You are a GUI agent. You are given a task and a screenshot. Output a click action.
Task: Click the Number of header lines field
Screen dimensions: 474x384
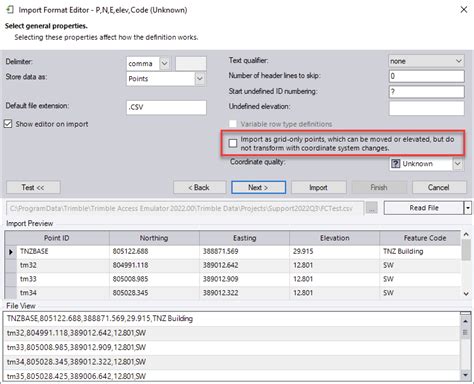click(426, 76)
